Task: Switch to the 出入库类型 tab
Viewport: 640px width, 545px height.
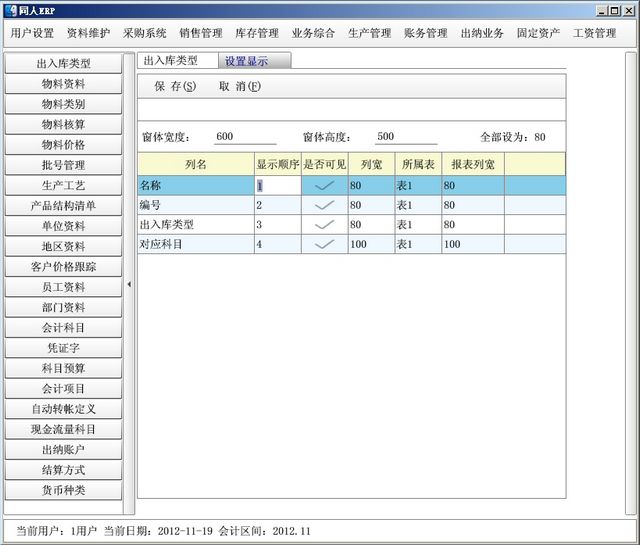Action: tap(171, 61)
